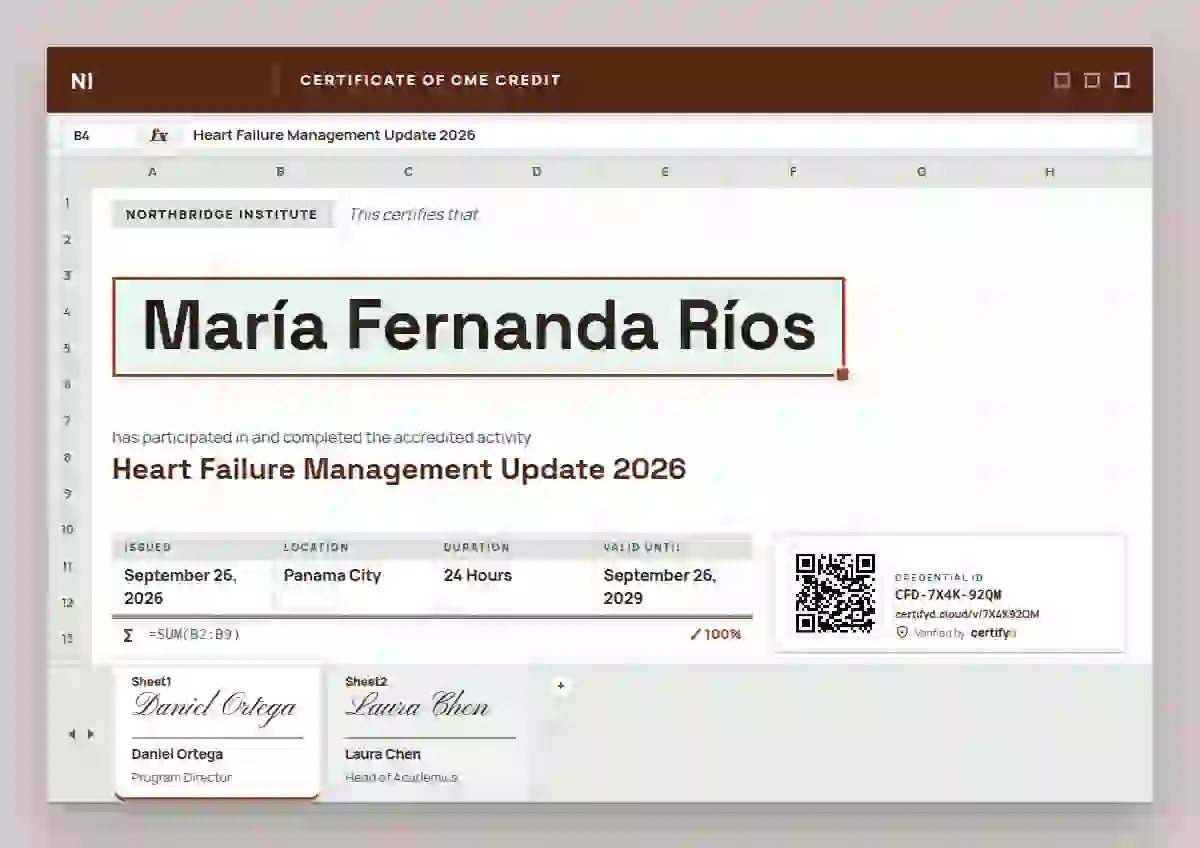Select the María Fernanda Ríos name cell
The image size is (1200, 848).
479,327
